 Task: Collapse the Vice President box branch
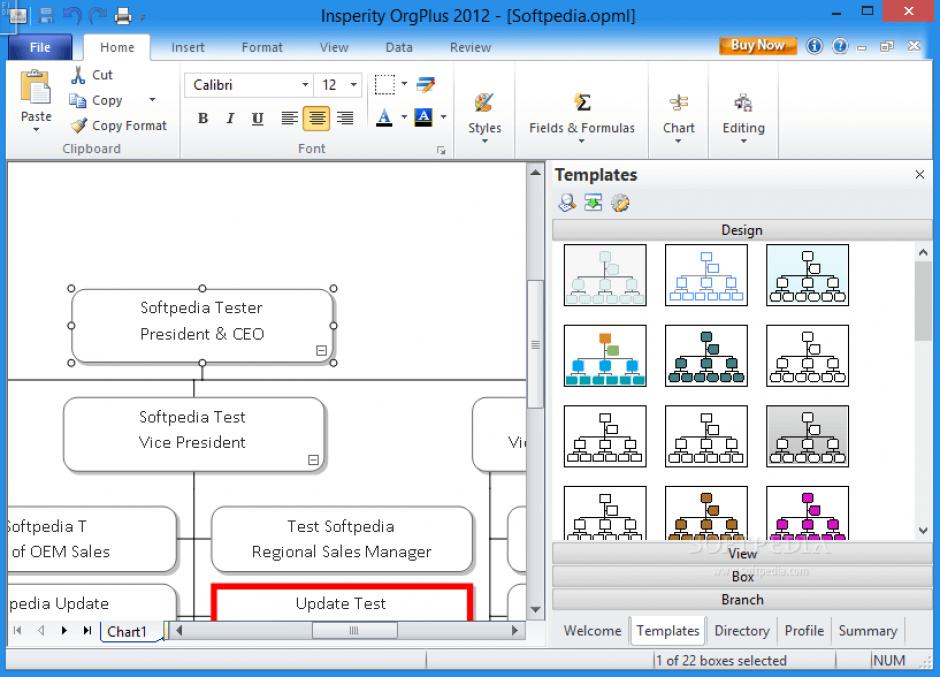coord(313,460)
